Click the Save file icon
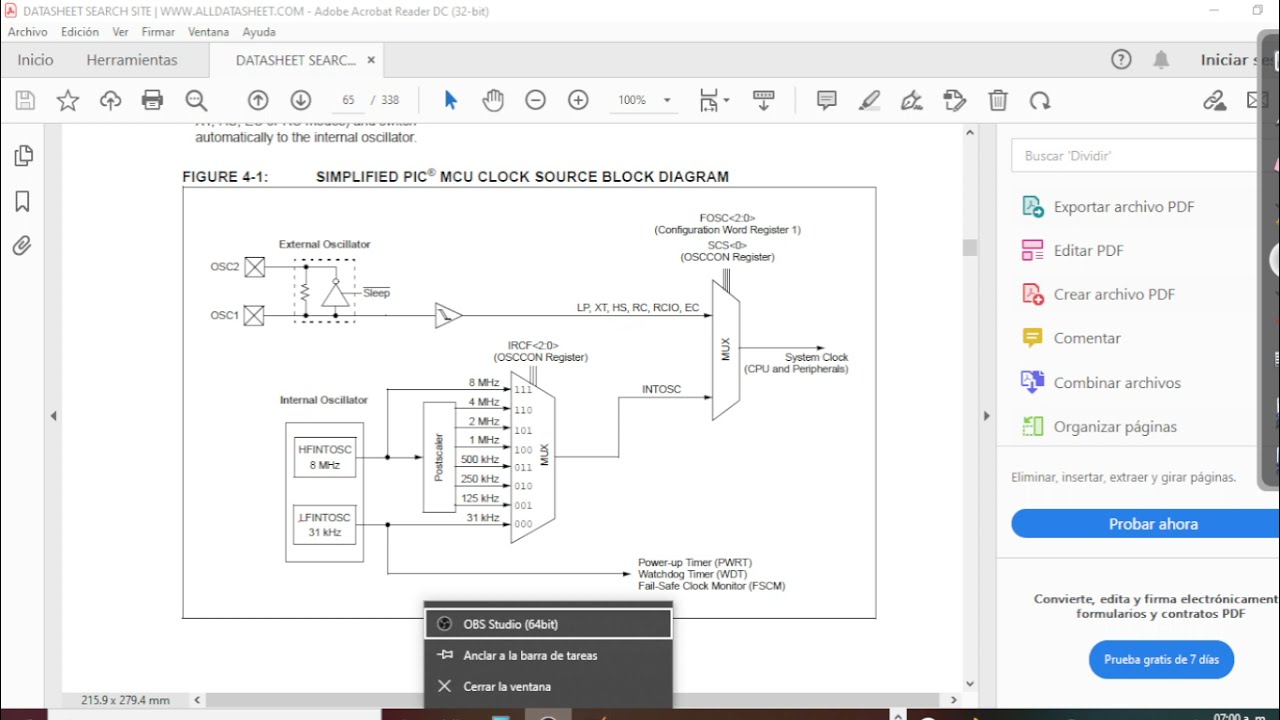Viewport: 1280px width, 720px height. pyautogui.click(x=25, y=100)
